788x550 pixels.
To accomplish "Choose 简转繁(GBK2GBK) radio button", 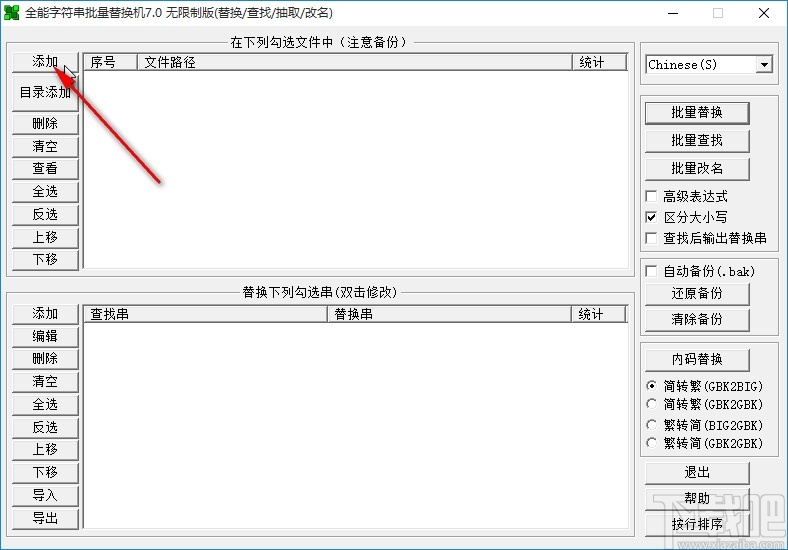I will click(652, 404).
